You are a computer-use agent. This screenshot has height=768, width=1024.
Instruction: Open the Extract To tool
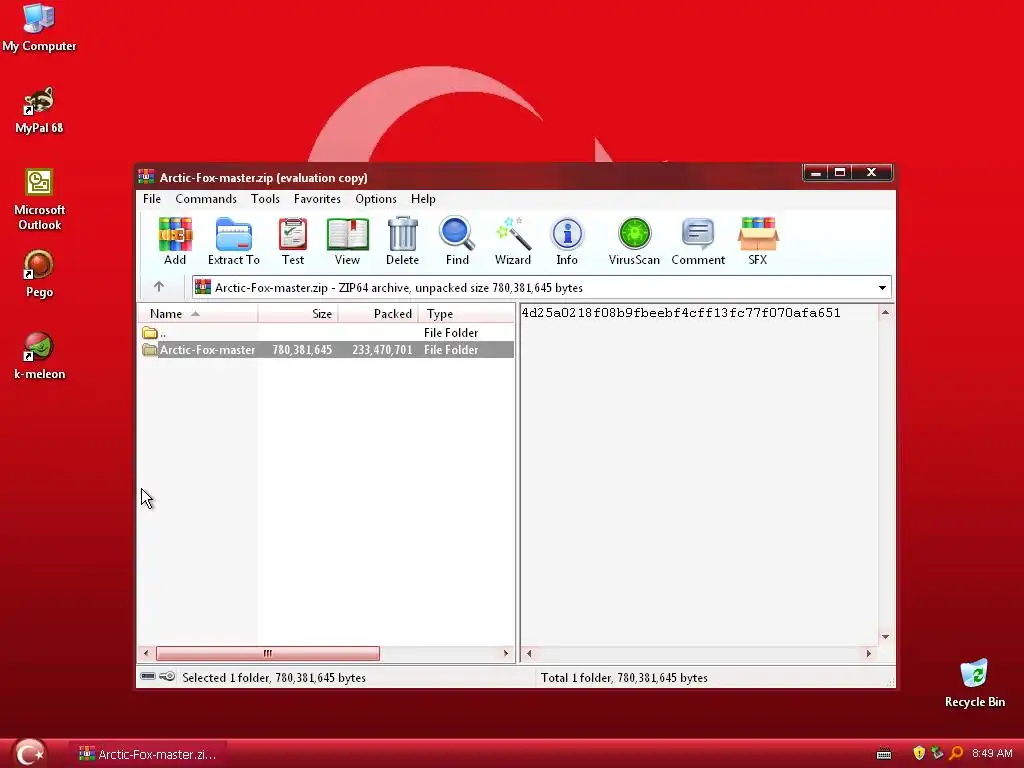pyautogui.click(x=234, y=241)
